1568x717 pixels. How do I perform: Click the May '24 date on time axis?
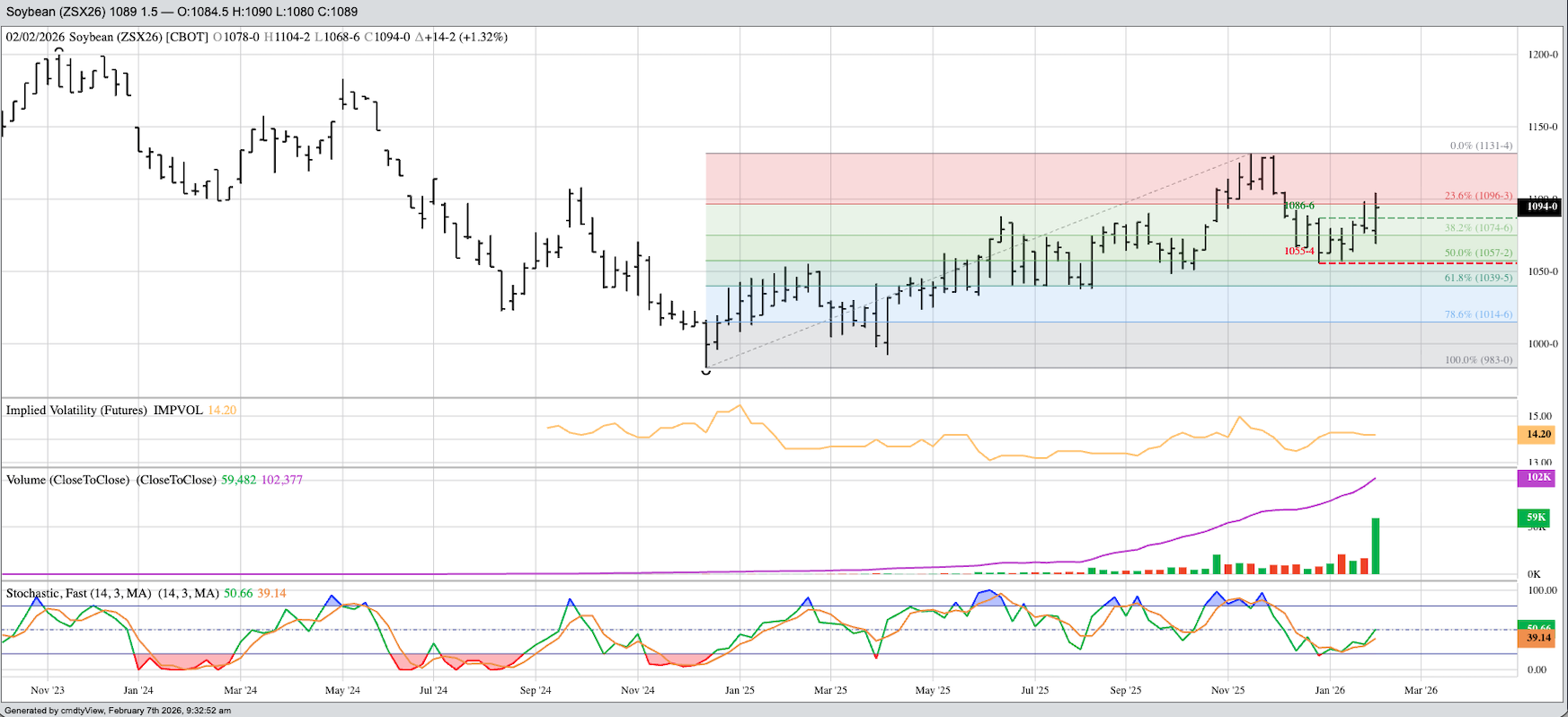pos(341,690)
